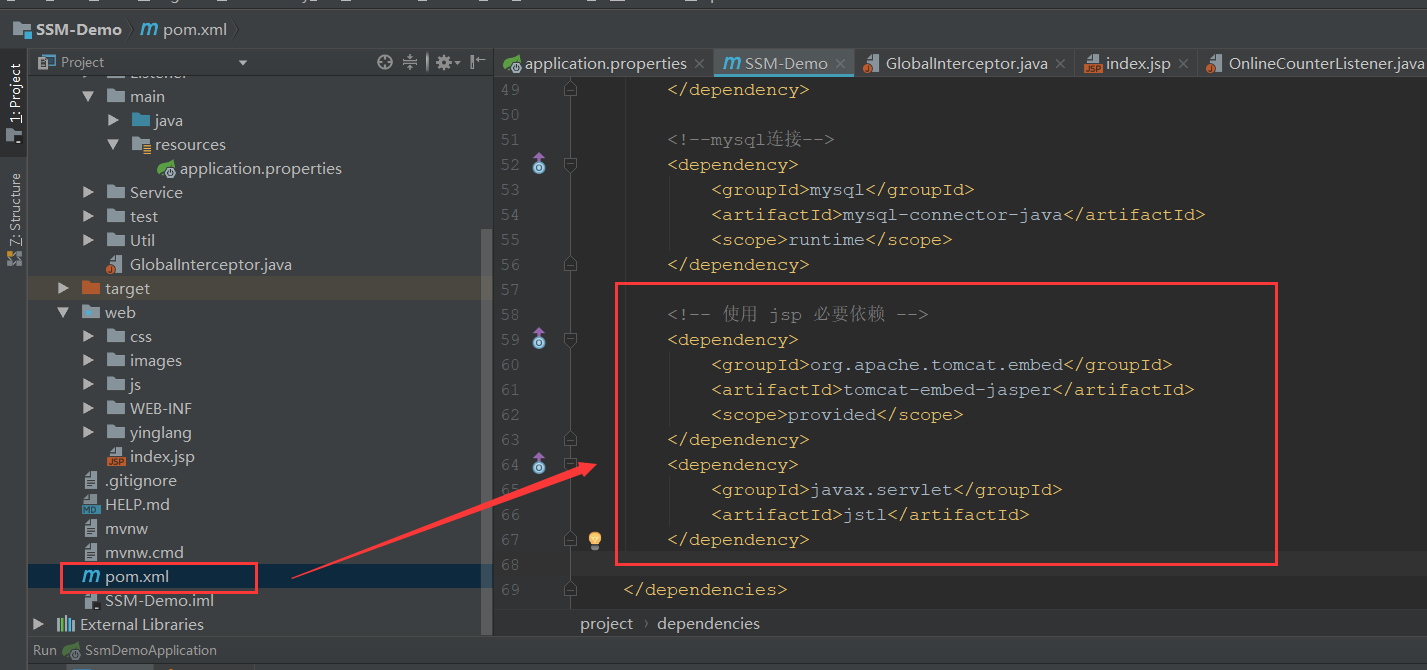Click the SSM-Demo project folder icon in breadcrumb
Viewport: 1427px width, 670px height.
tap(21, 29)
